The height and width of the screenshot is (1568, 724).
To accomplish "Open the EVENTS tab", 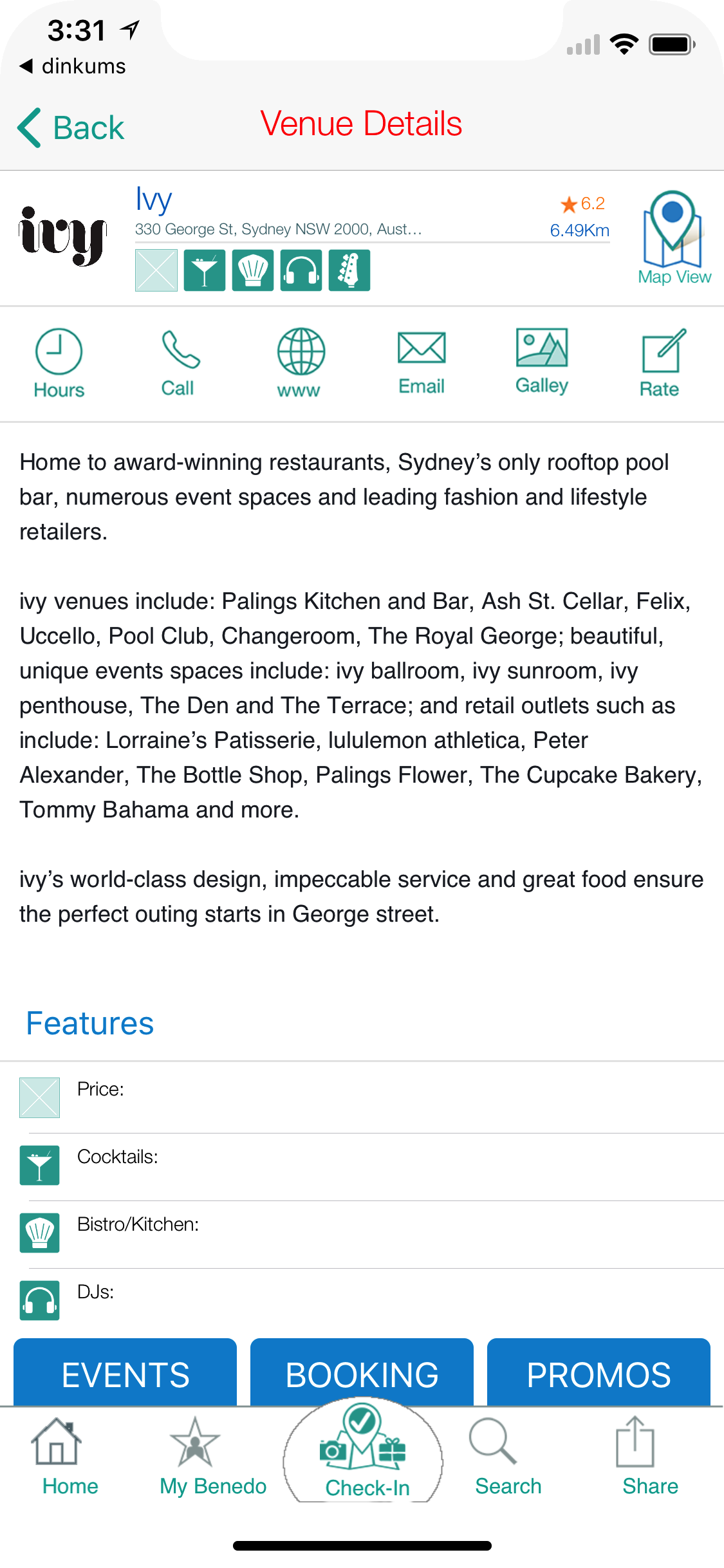I will click(125, 1374).
